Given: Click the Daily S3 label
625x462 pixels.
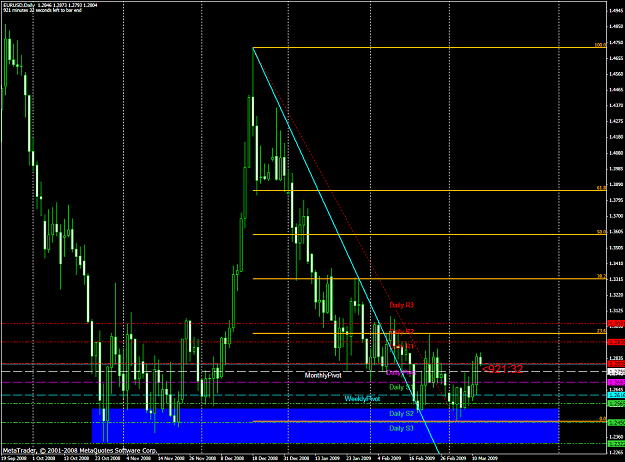Looking at the screenshot, I should [x=401, y=429].
